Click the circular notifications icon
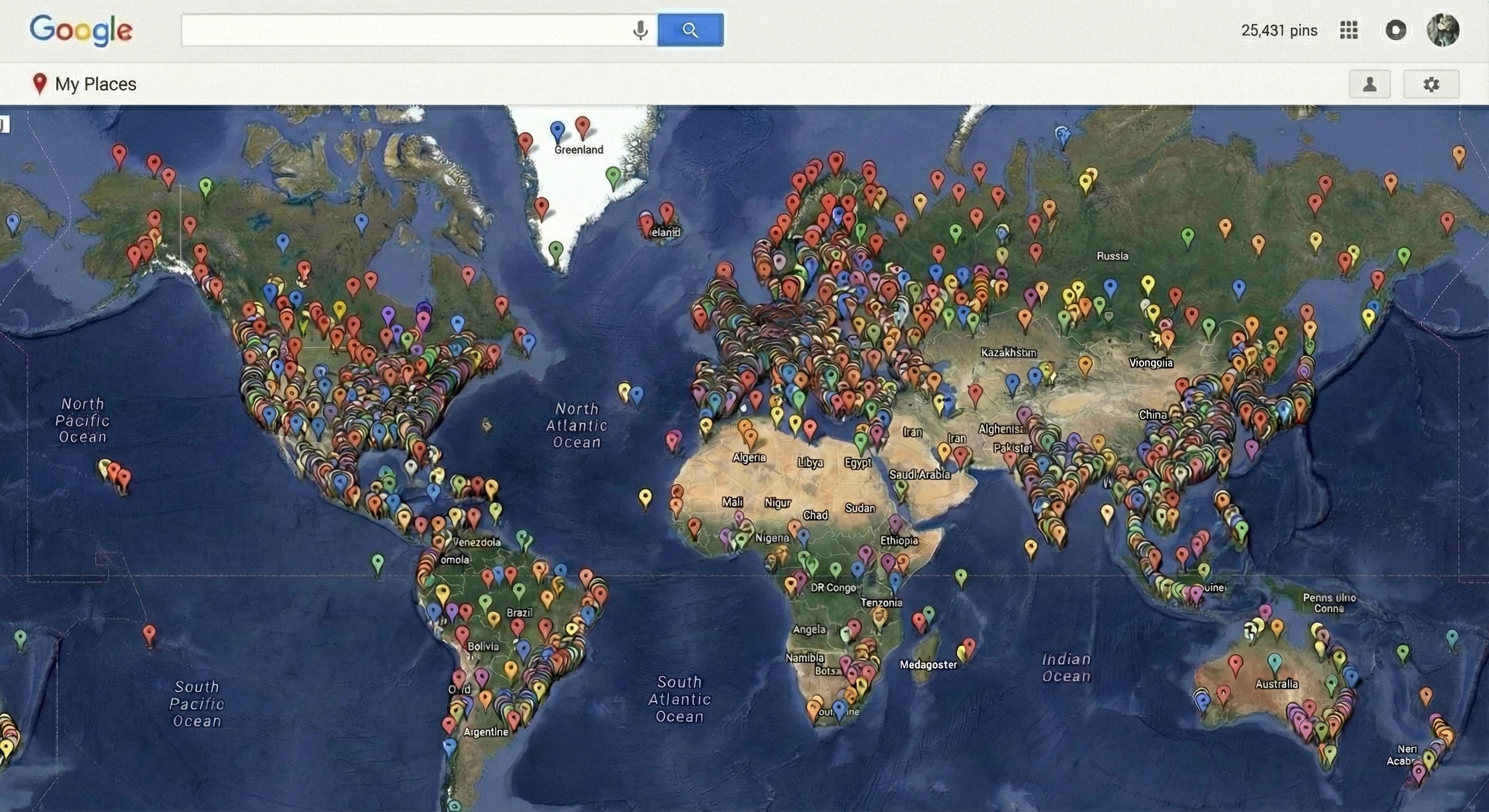Image resolution: width=1489 pixels, height=812 pixels. coord(1395,30)
